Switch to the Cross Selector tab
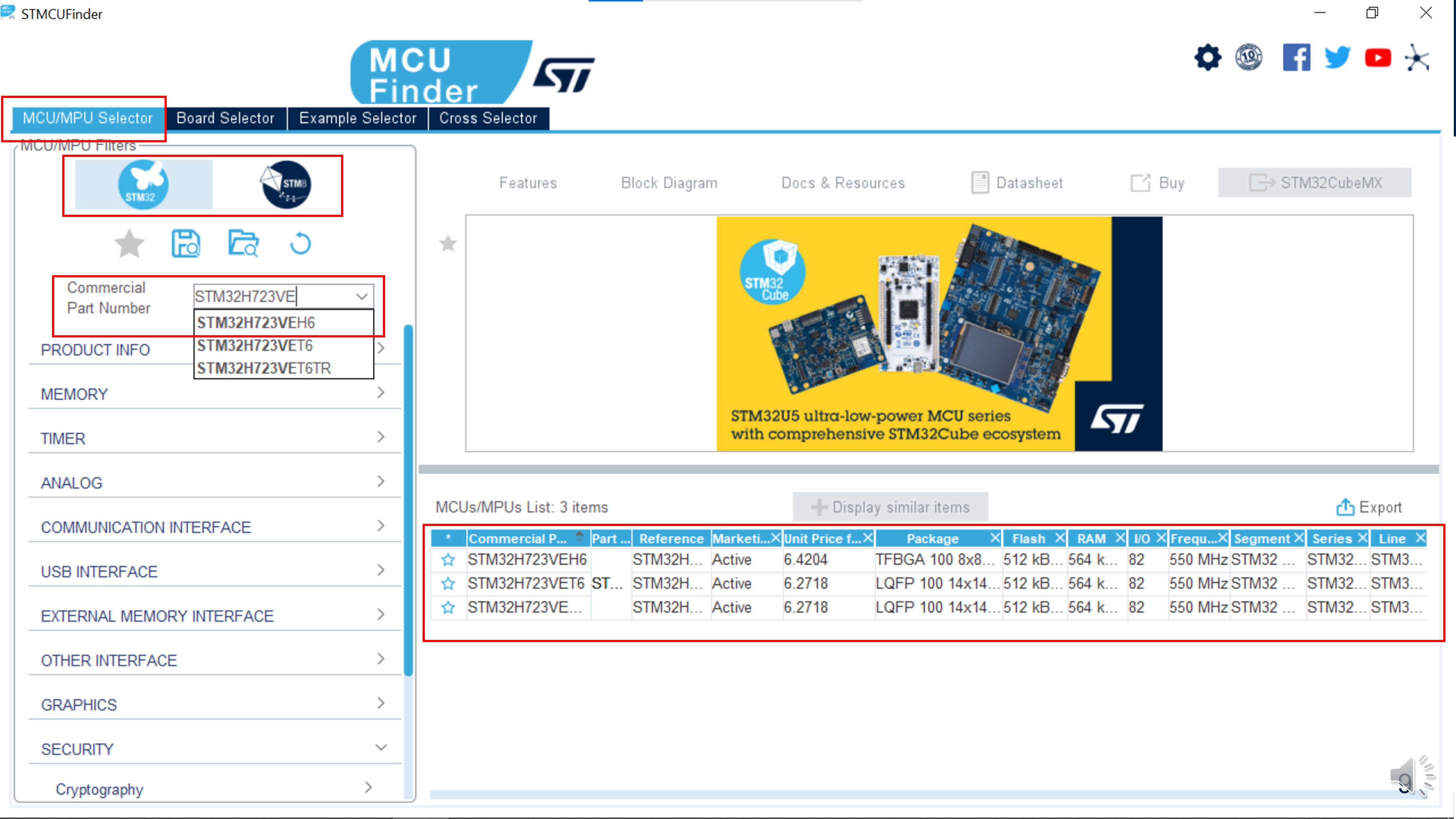The height and width of the screenshot is (819, 1456). pyautogui.click(x=488, y=118)
